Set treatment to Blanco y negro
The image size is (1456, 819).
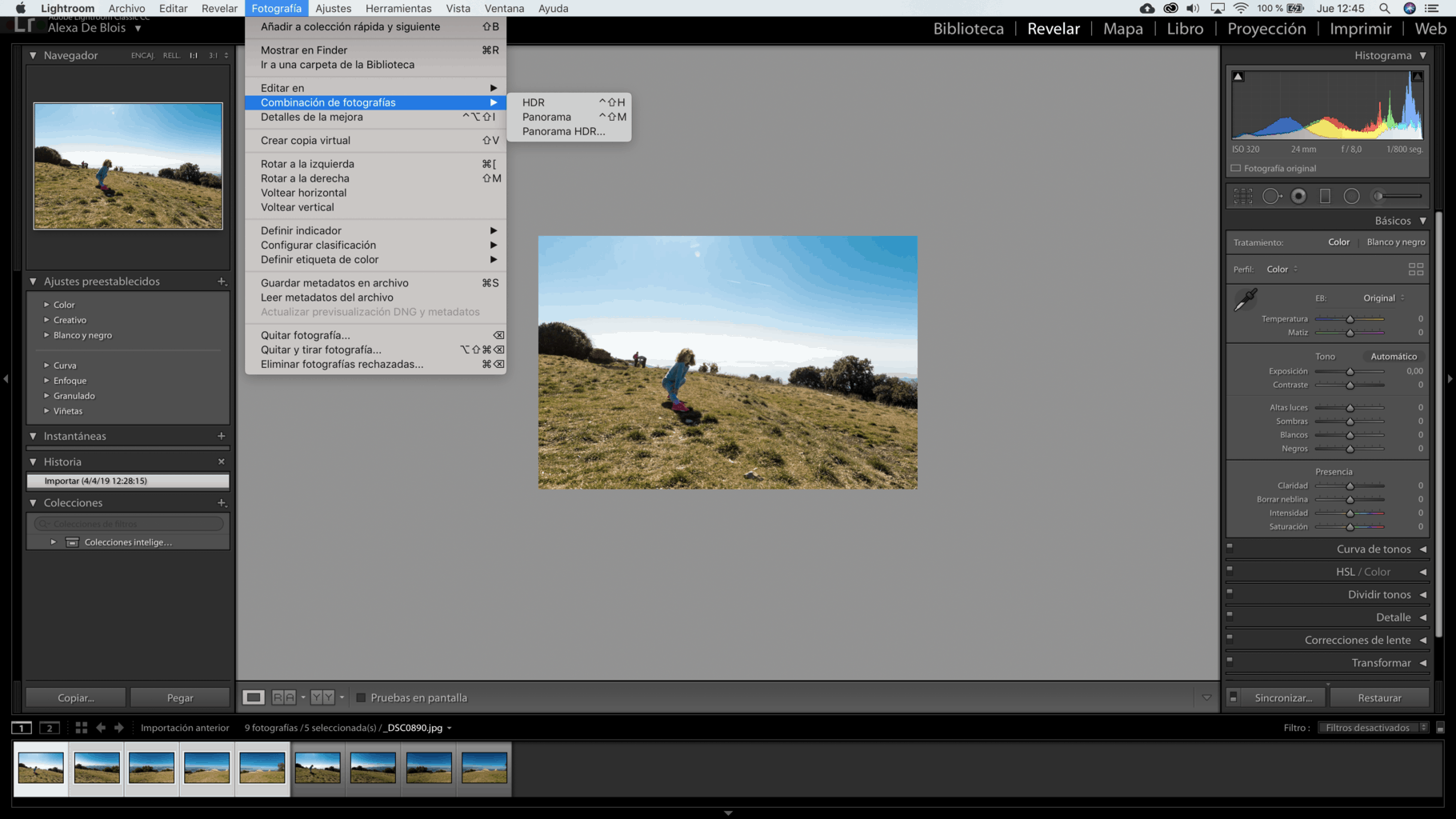pyautogui.click(x=1396, y=242)
